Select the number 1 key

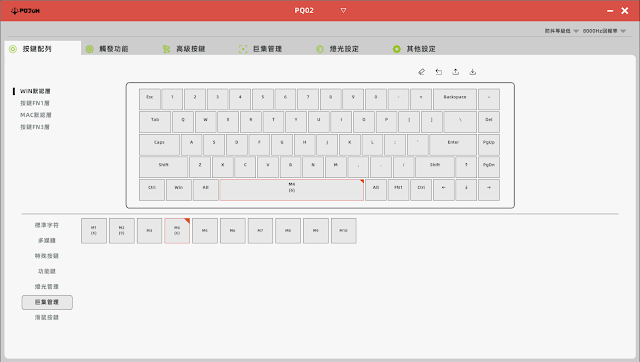tap(172, 99)
